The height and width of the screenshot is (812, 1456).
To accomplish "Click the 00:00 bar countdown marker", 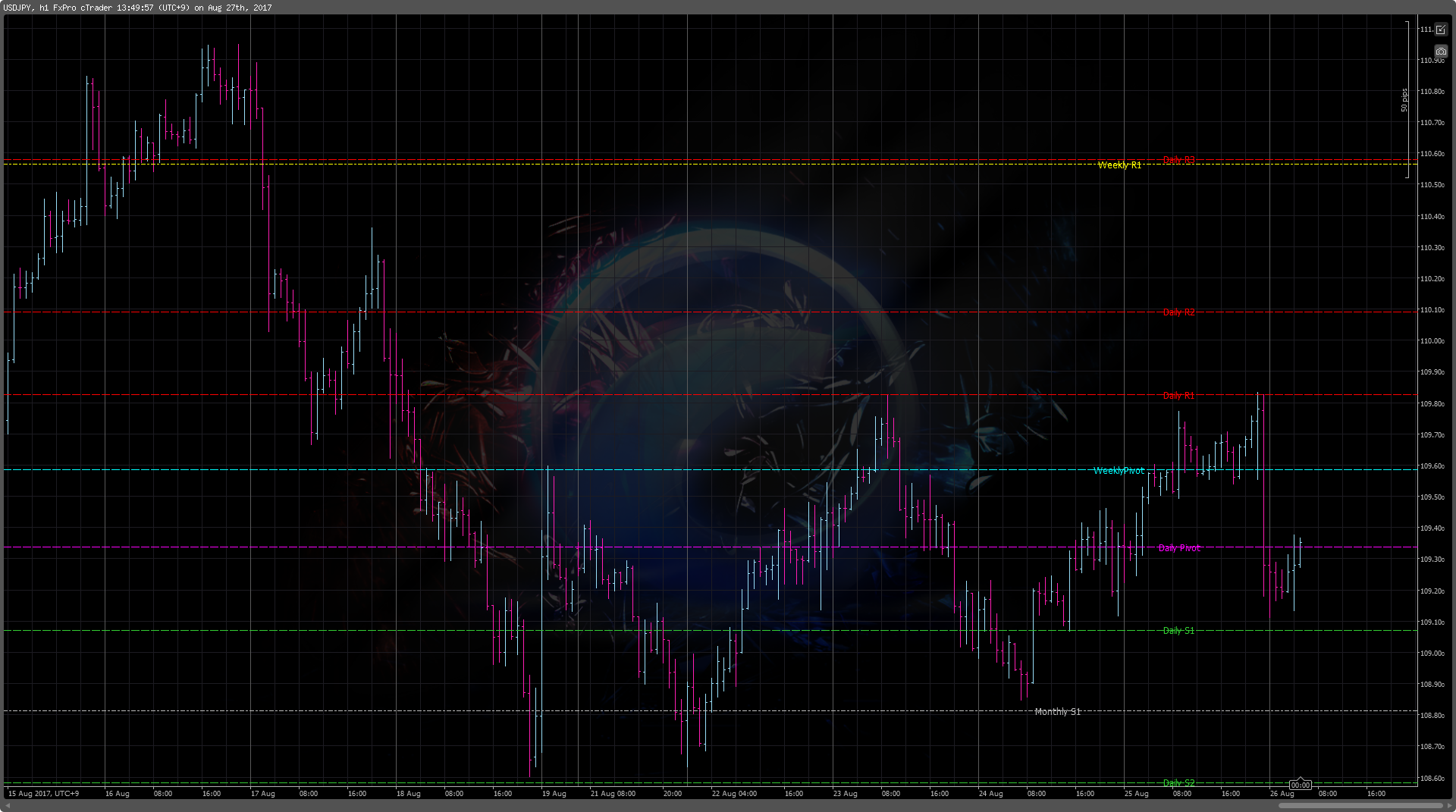I will 1301,784.
